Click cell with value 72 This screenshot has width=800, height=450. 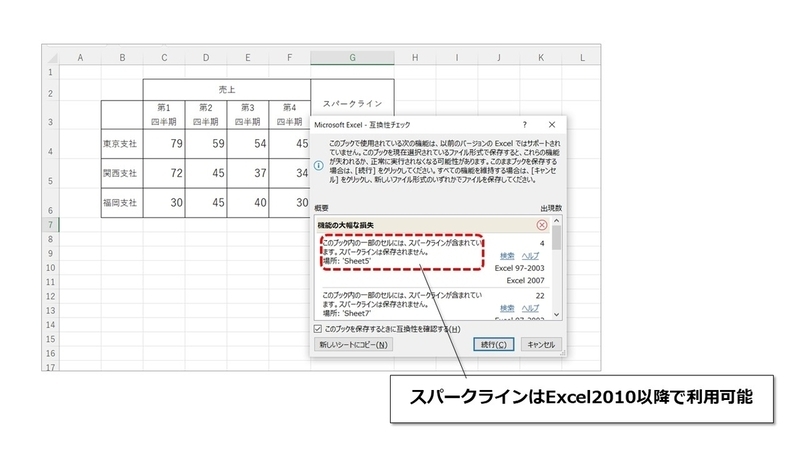164,173
